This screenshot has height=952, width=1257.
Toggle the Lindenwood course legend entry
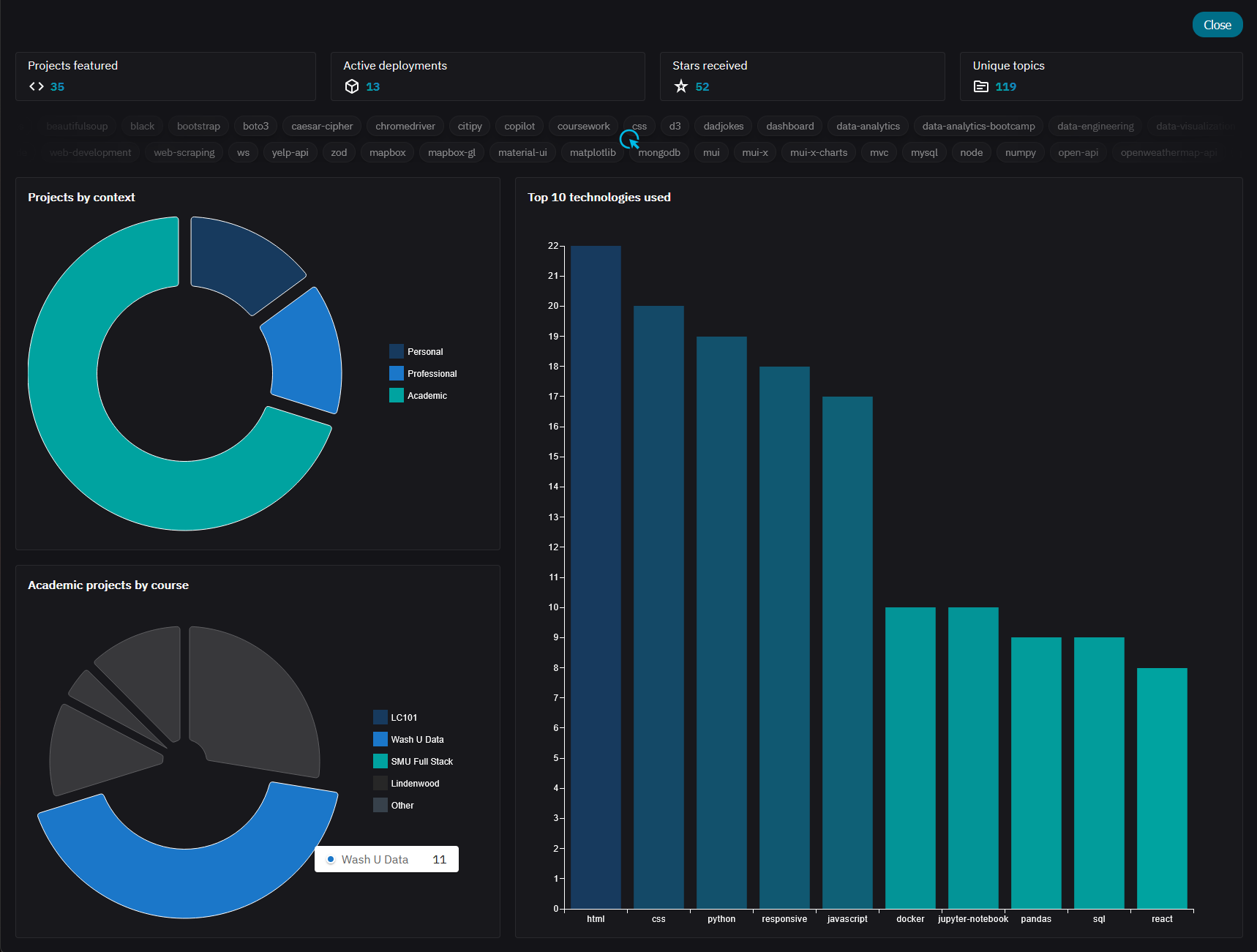click(x=407, y=784)
